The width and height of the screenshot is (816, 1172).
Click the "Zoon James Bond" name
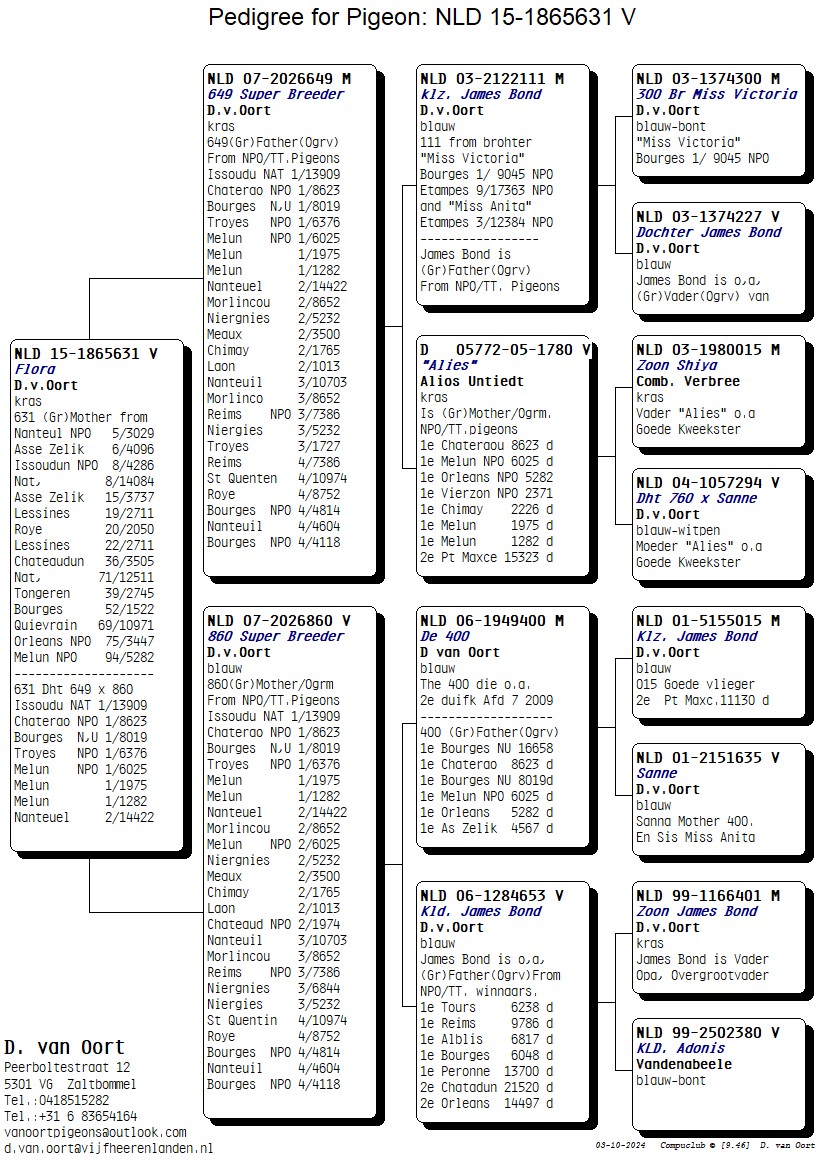(x=697, y=911)
